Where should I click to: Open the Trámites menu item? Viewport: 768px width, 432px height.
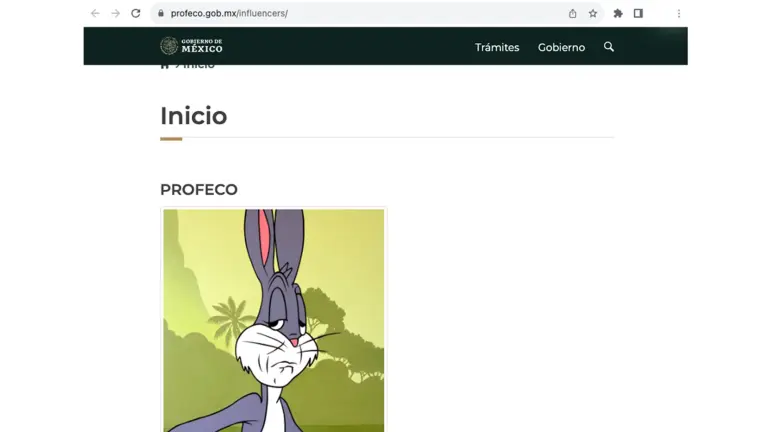[497, 48]
